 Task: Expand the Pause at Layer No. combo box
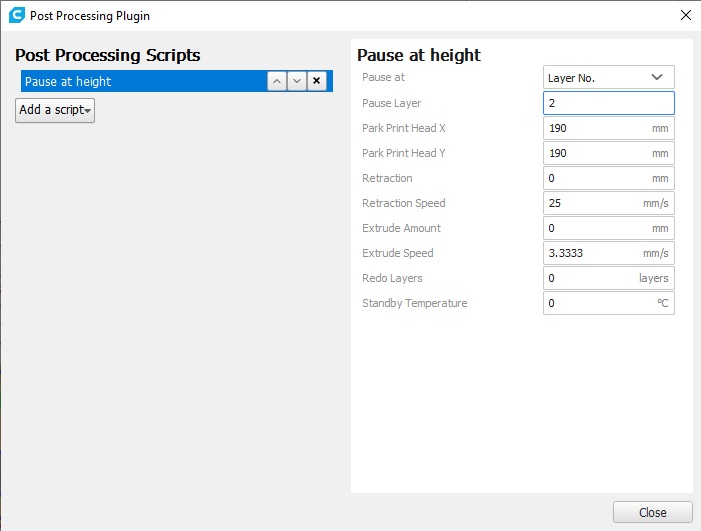click(x=609, y=77)
